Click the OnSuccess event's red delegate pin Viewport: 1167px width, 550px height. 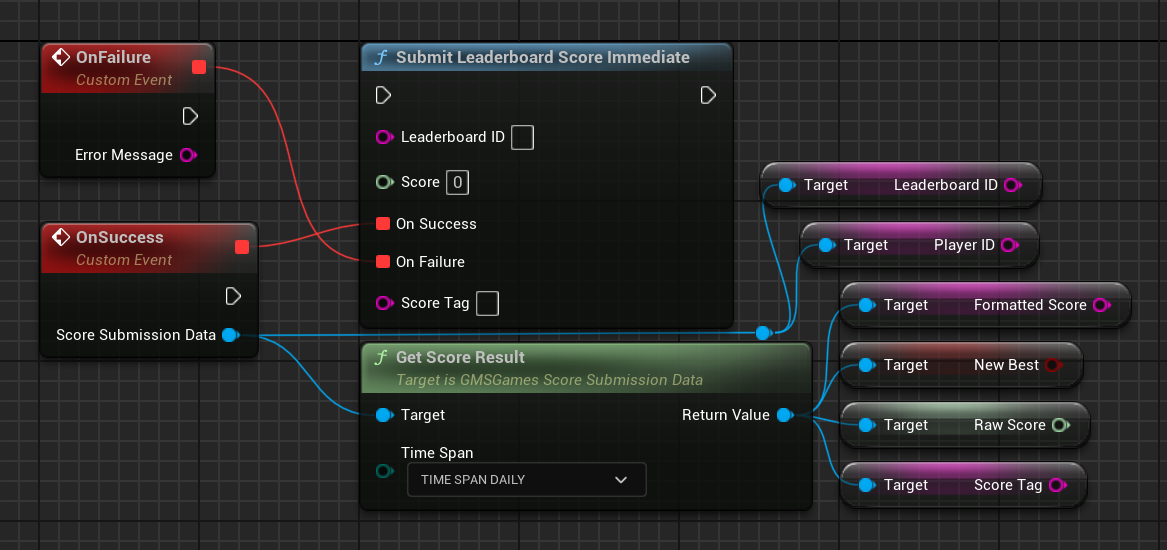(241, 247)
